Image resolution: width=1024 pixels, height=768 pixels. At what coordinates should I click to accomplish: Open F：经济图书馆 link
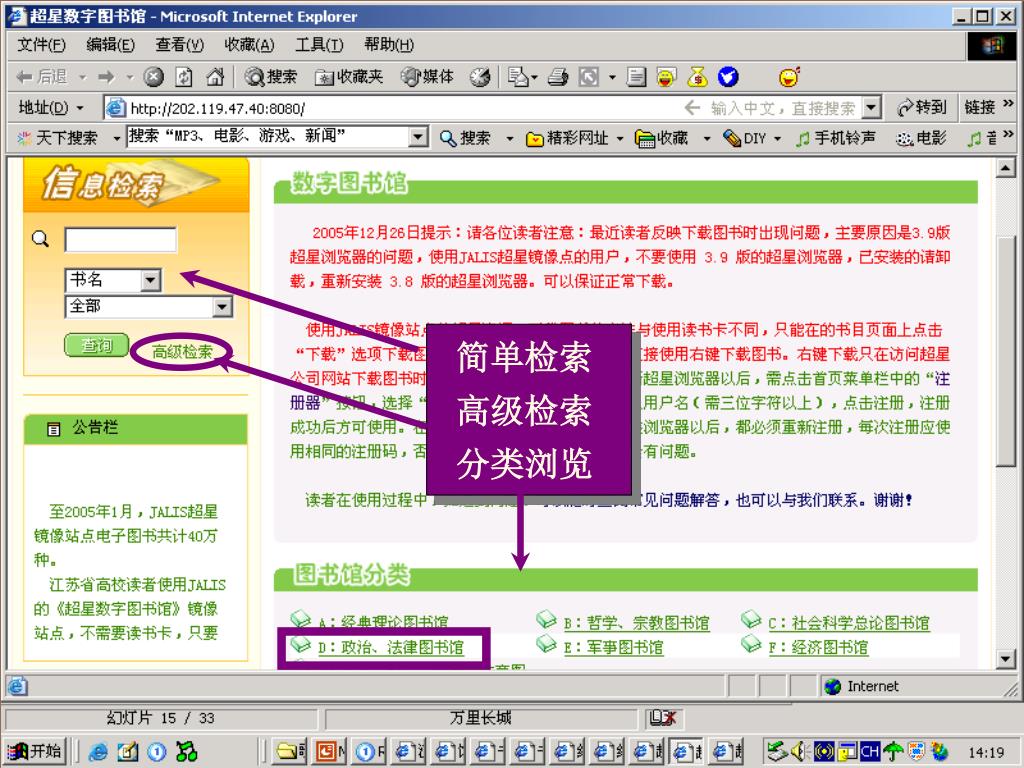818,647
